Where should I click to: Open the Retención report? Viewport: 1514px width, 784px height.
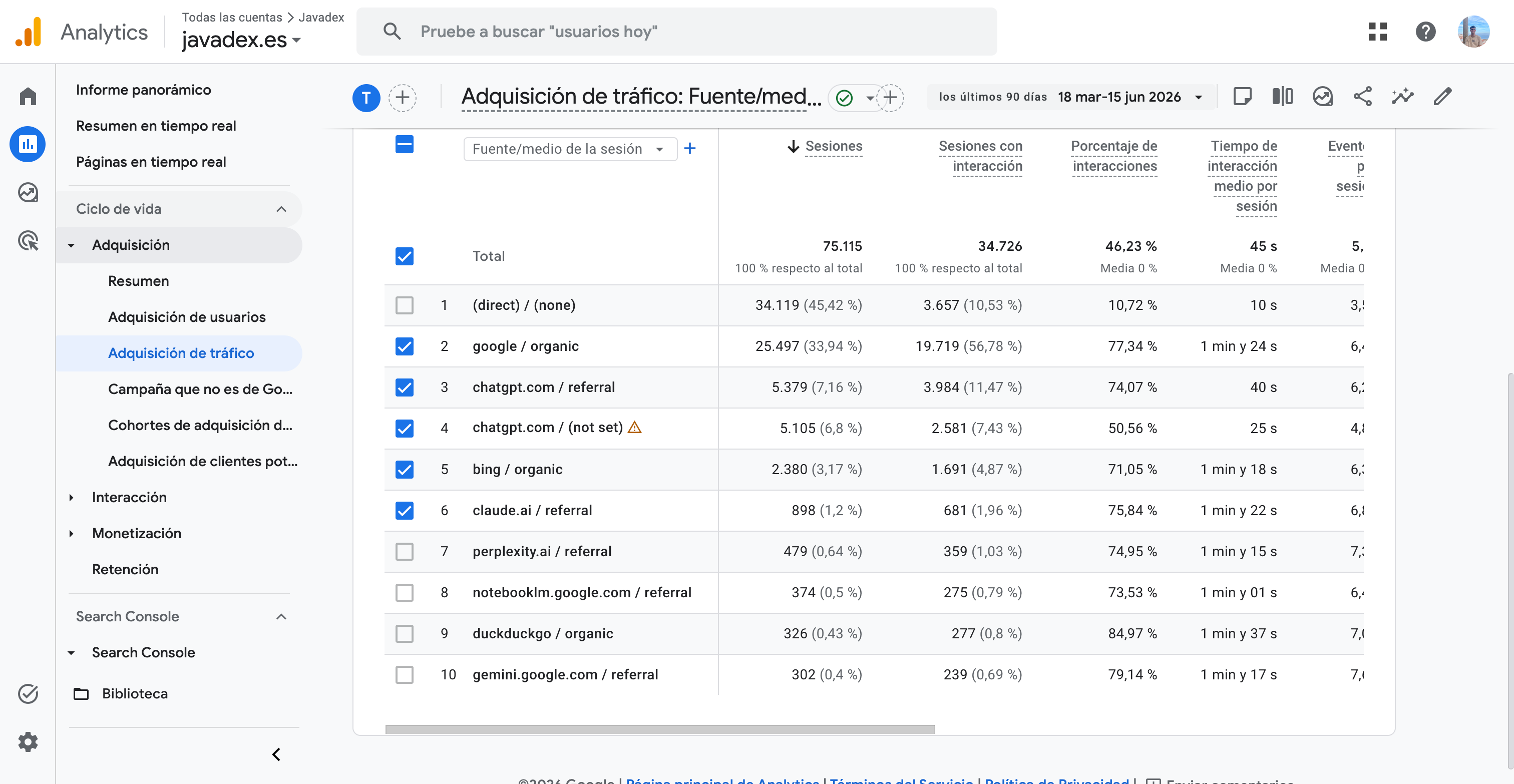pos(125,570)
